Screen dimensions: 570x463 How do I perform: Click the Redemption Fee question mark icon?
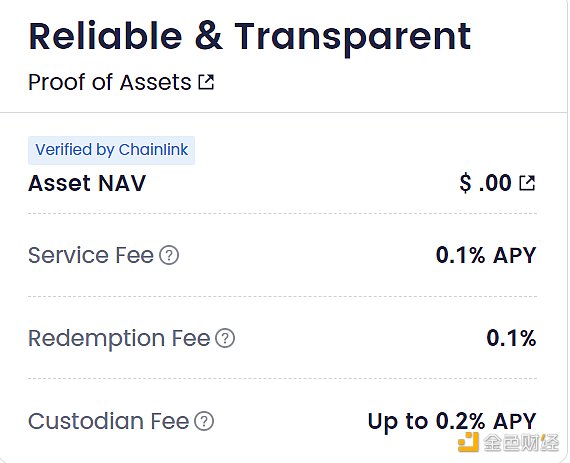(225, 338)
